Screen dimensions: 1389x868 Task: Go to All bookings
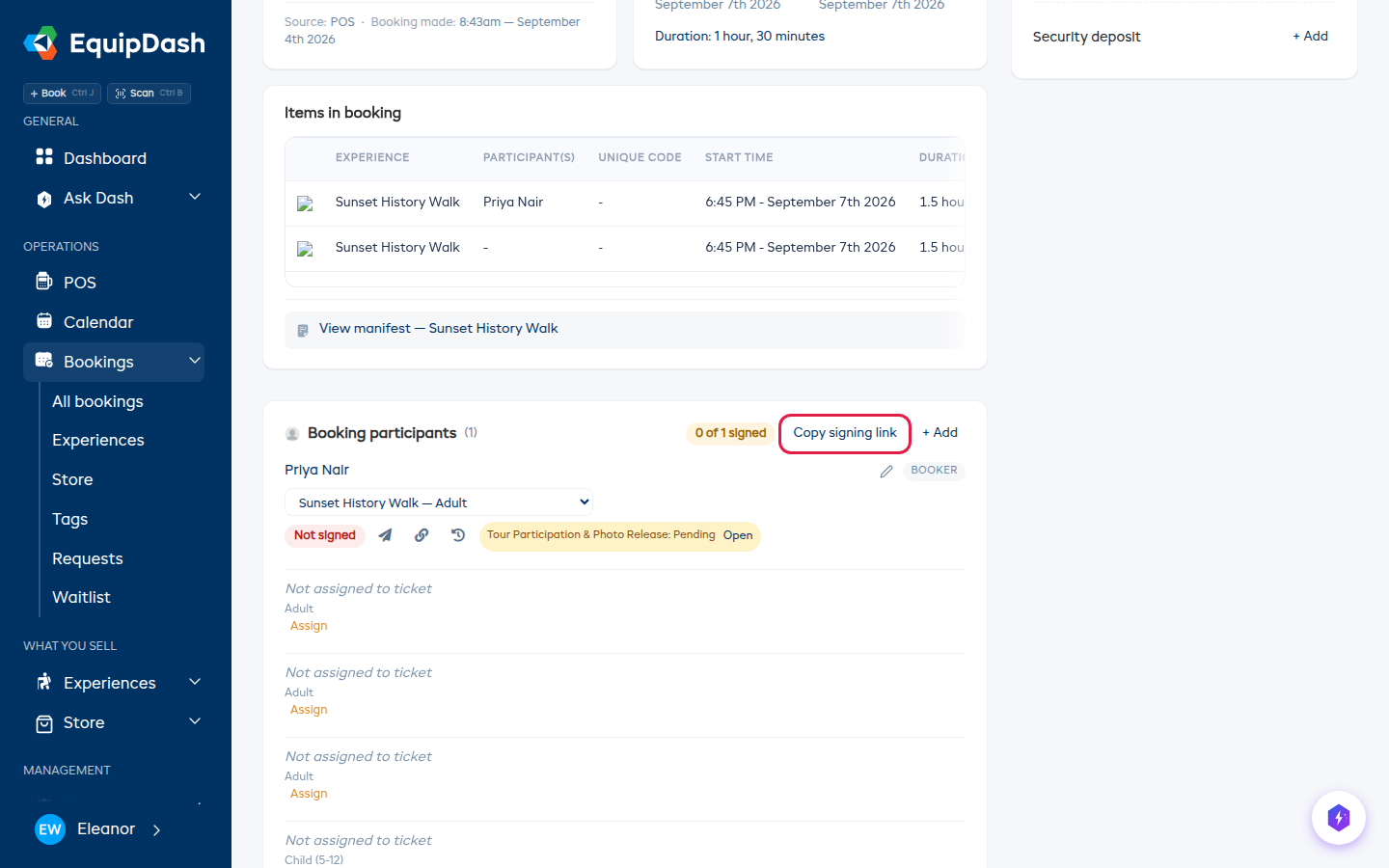pyautogui.click(x=97, y=401)
